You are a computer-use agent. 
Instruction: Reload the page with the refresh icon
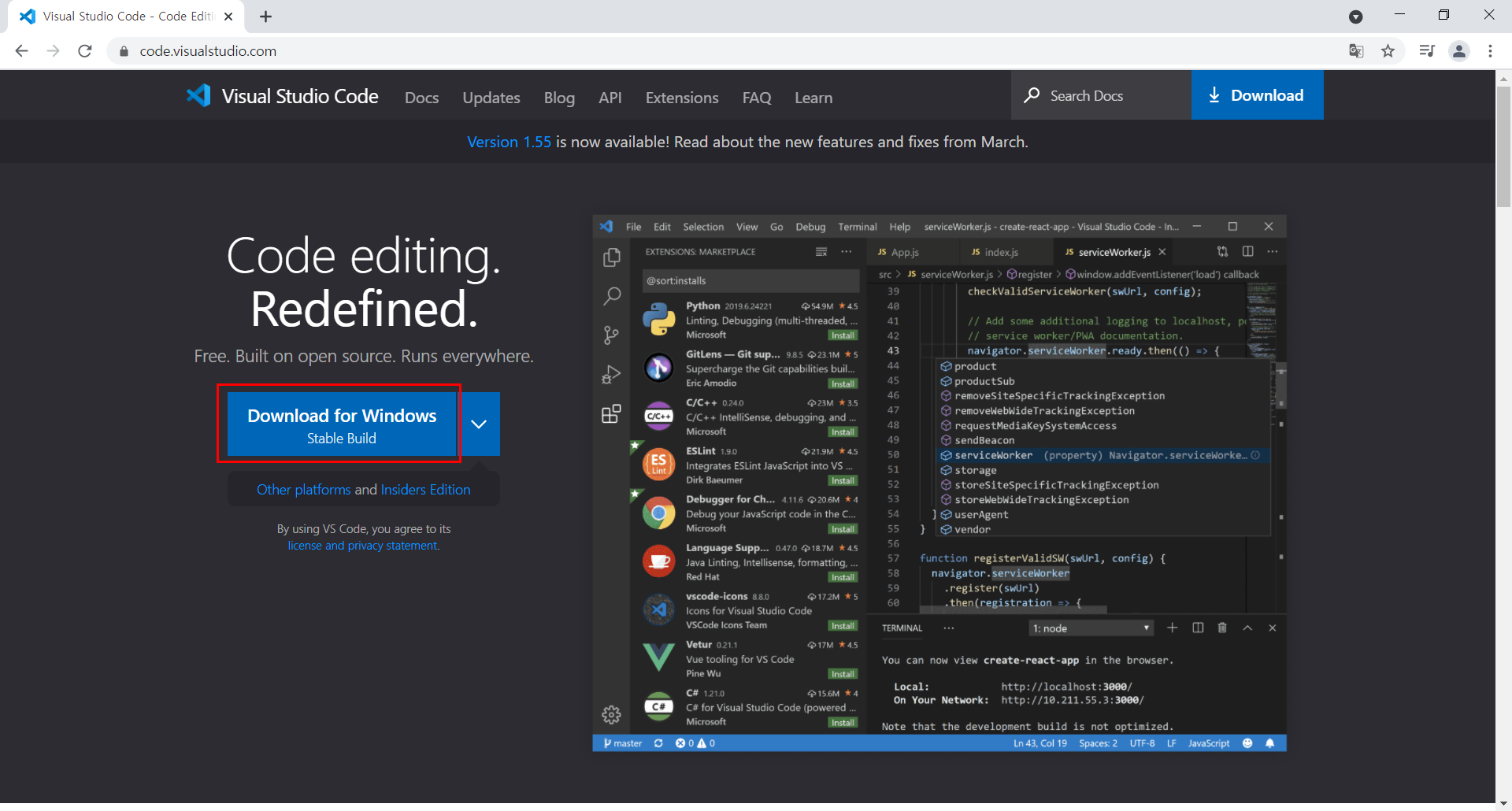85,51
